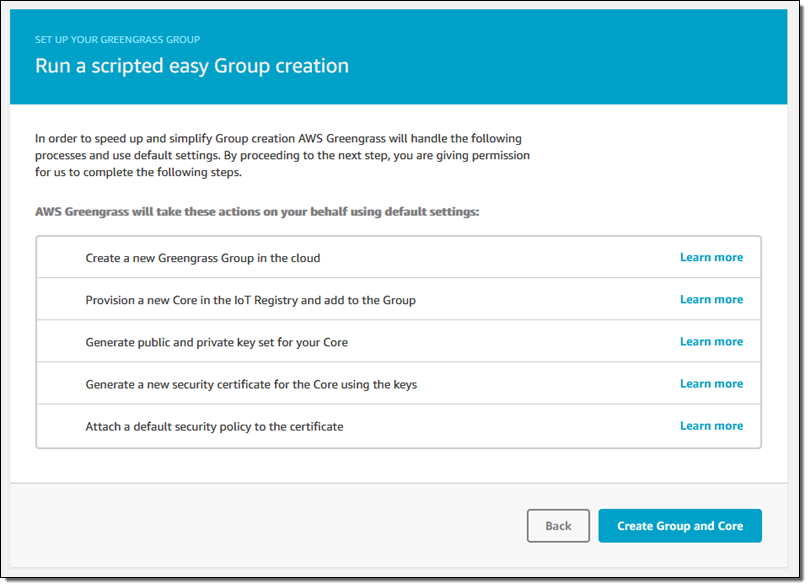The height and width of the screenshot is (588, 810).
Task: Open Learn more for default security policy
Action: tap(711, 425)
